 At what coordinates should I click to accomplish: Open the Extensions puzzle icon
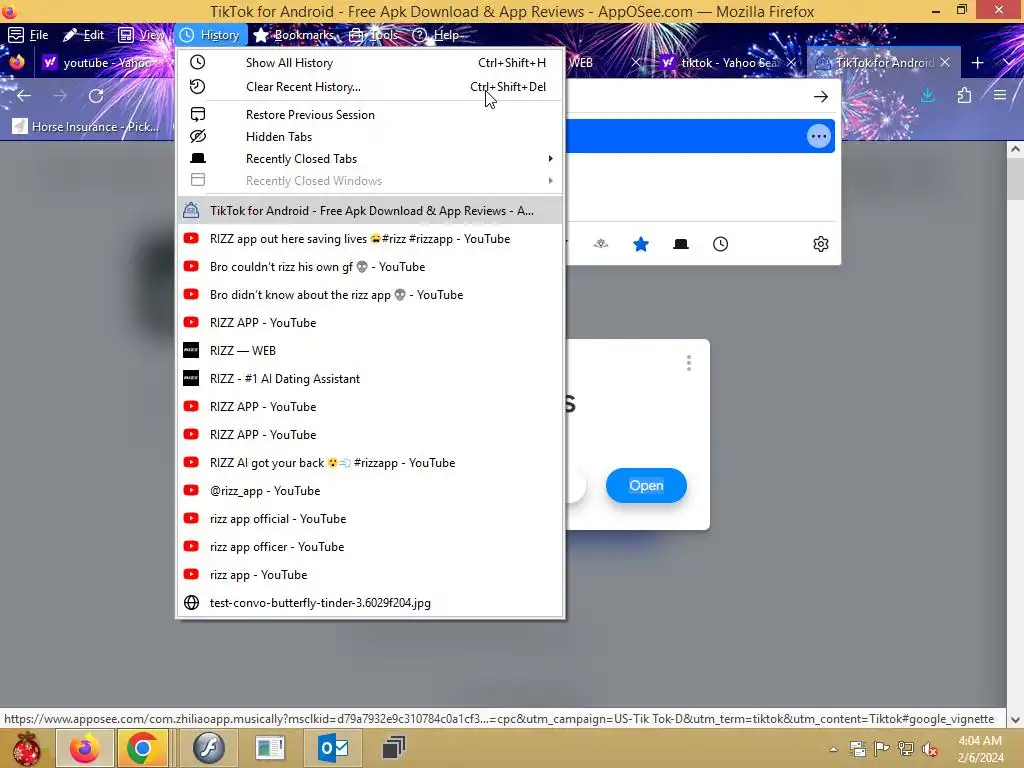[x=964, y=96]
